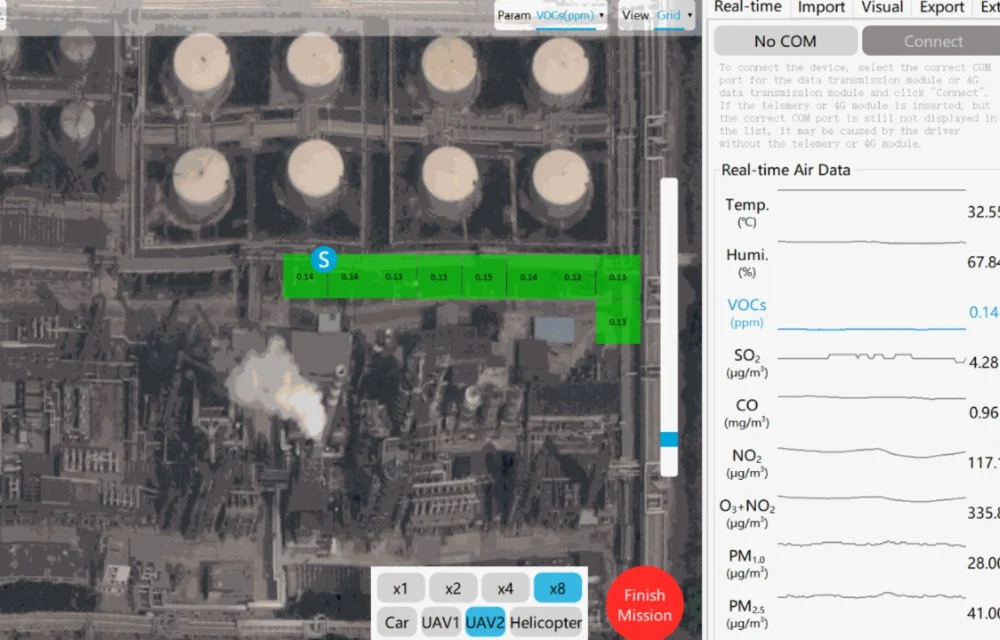Switch to the Visual tab
The image size is (1000, 640).
pos(881,8)
